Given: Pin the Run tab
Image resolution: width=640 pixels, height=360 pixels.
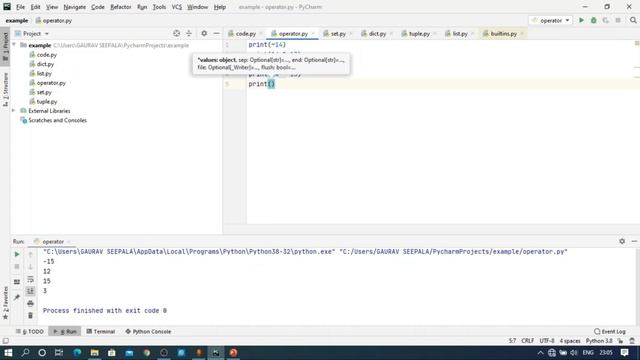Looking at the screenshot, I should [17, 297].
